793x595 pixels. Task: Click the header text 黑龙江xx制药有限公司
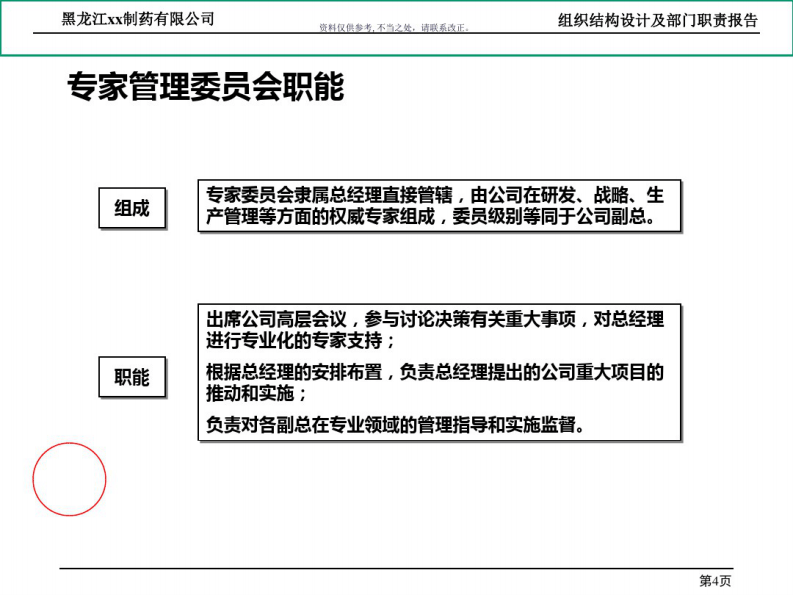pos(138,19)
